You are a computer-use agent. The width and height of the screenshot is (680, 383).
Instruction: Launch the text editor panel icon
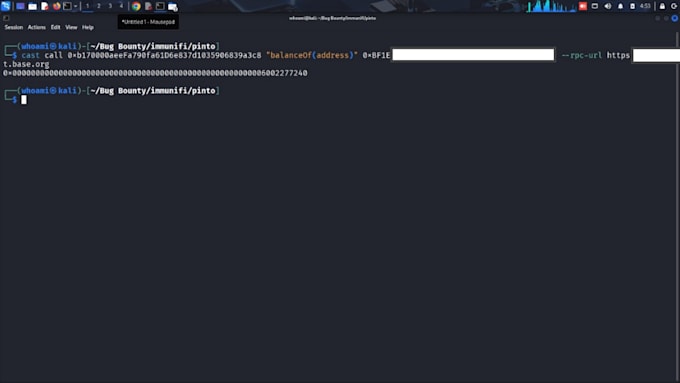click(x=44, y=6)
